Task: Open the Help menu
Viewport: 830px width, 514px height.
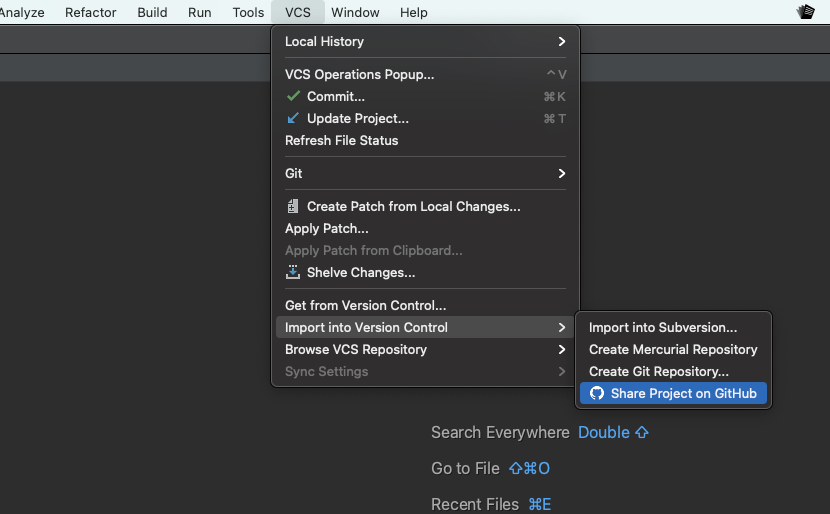Action: point(413,12)
